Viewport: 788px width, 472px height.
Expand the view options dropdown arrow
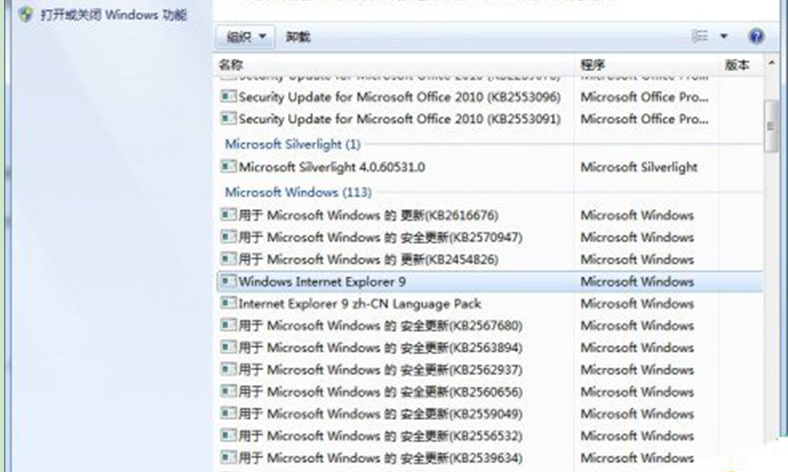724,36
